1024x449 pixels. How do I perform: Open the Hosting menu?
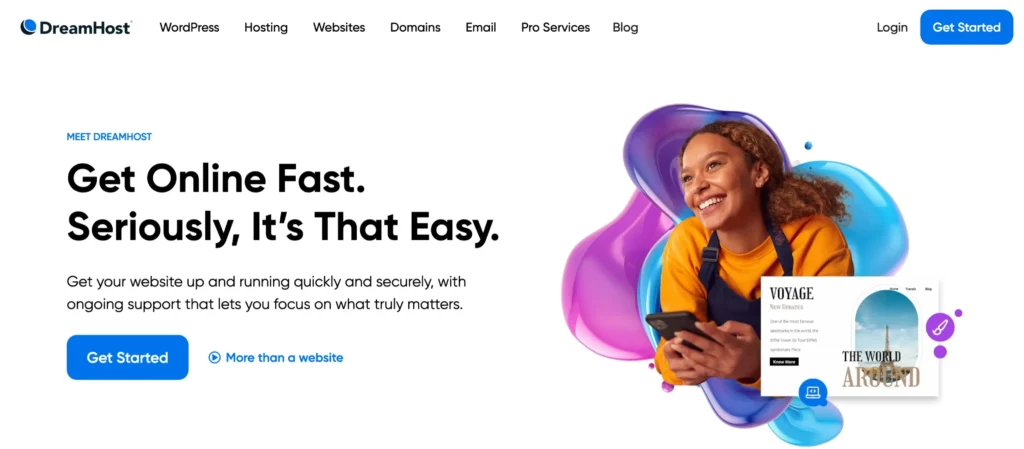coord(266,27)
